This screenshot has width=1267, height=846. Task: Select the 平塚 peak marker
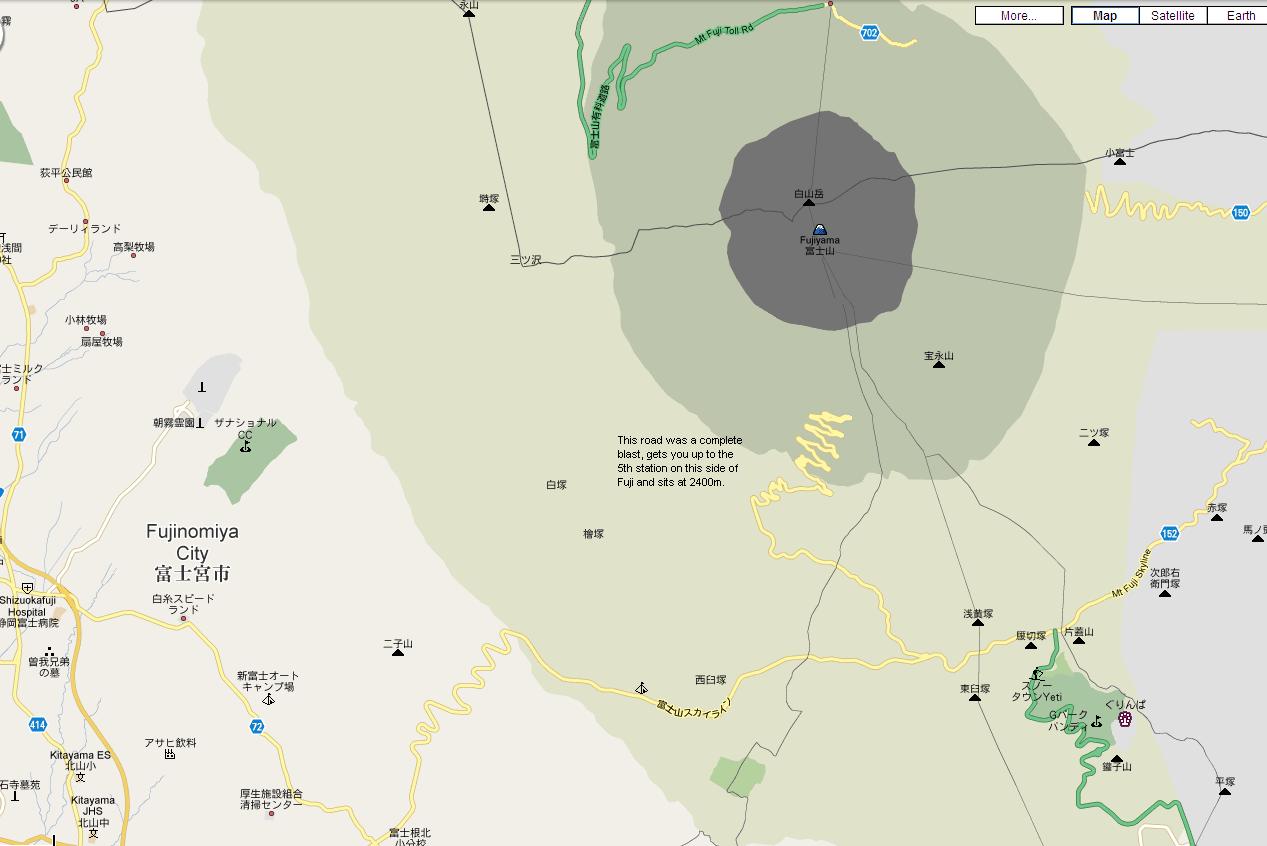pos(1225,791)
